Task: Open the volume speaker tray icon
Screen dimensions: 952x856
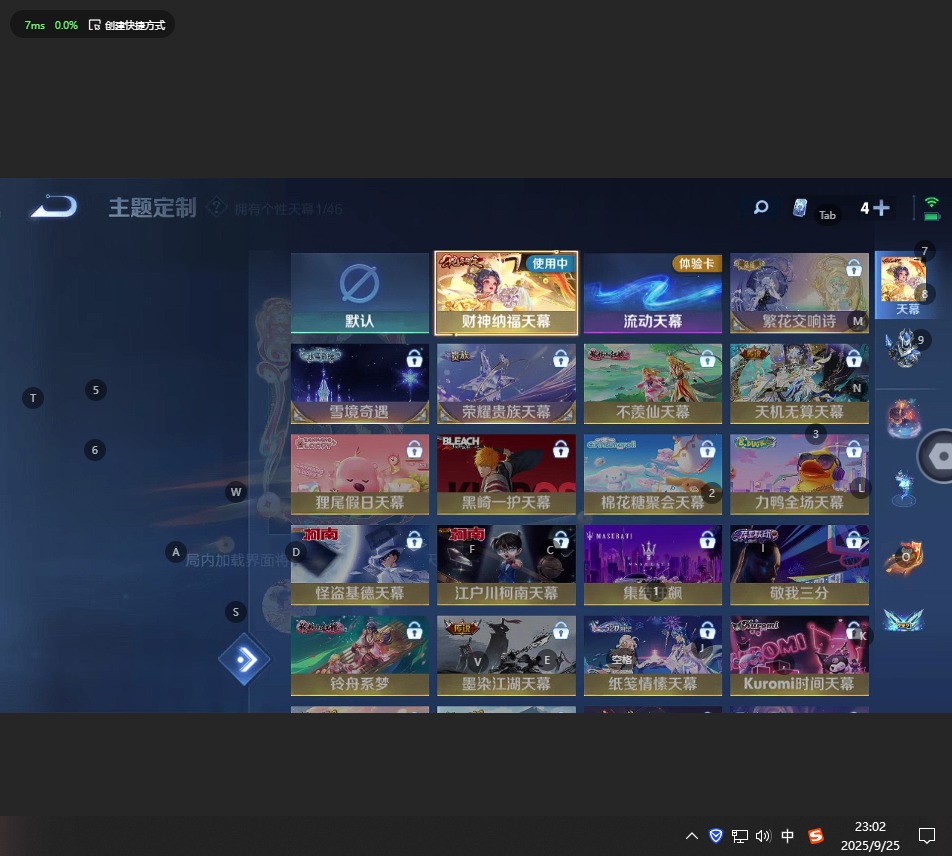Action: [x=763, y=836]
